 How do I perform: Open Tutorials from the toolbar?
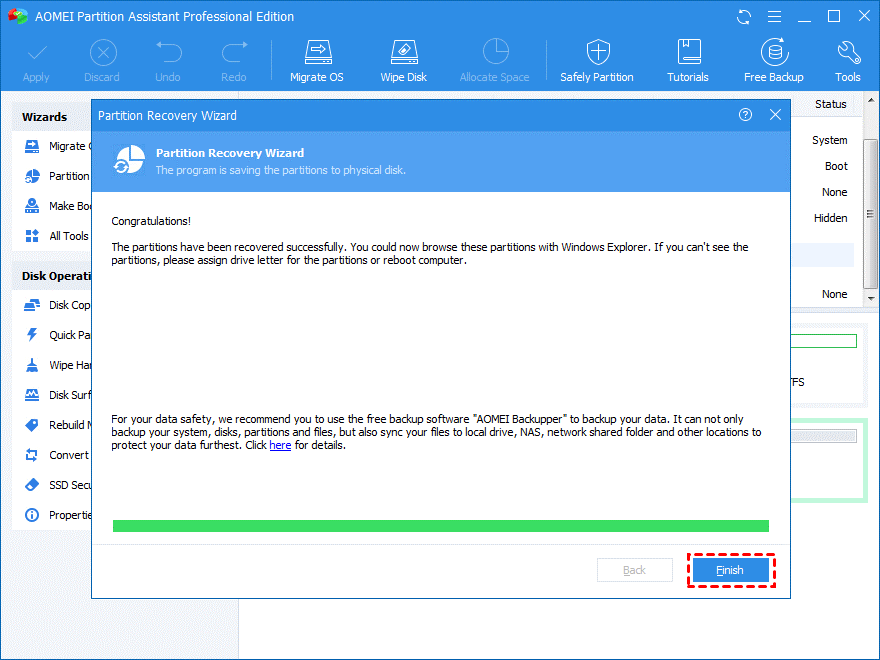tap(687, 58)
